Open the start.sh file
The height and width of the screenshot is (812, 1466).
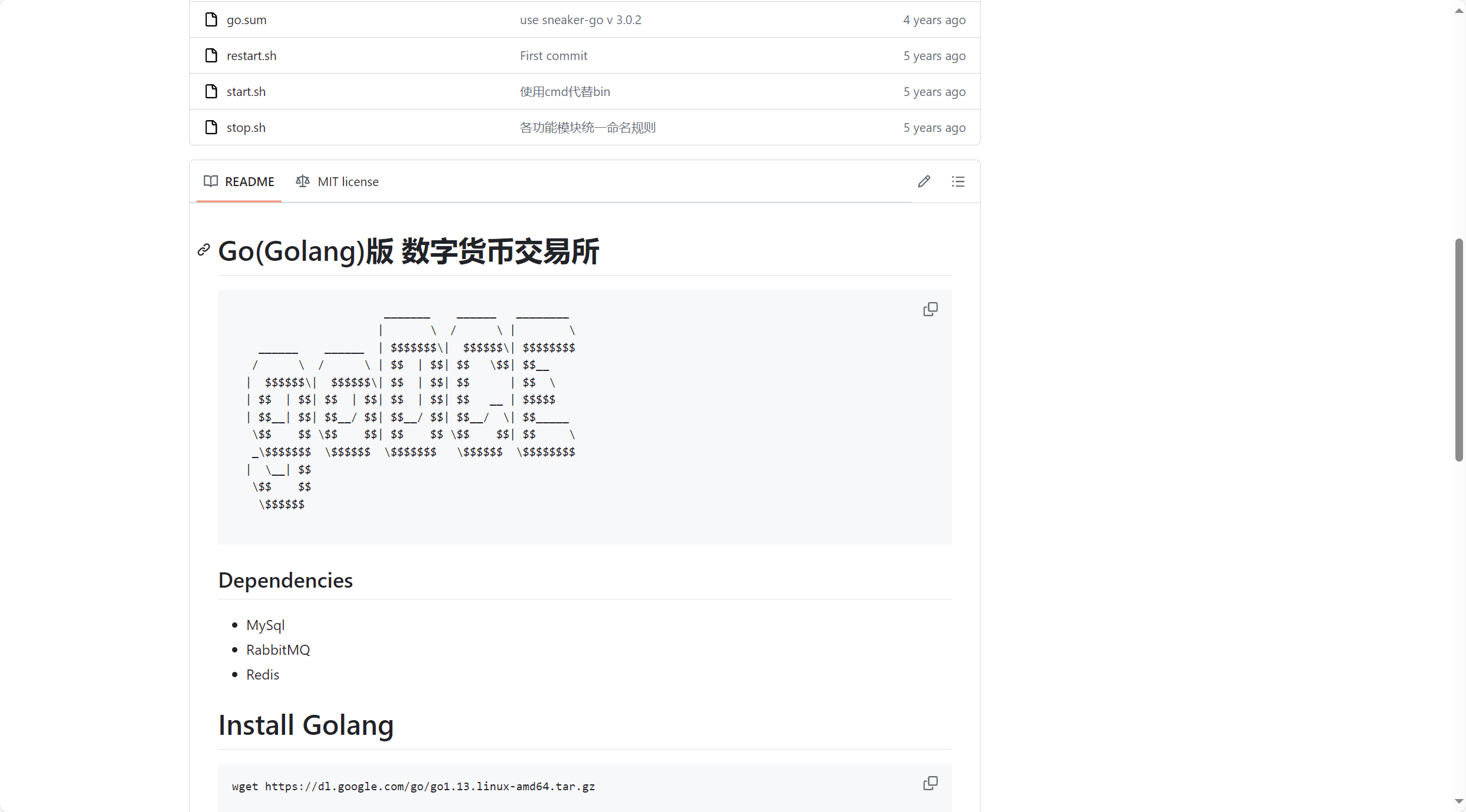(x=246, y=91)
